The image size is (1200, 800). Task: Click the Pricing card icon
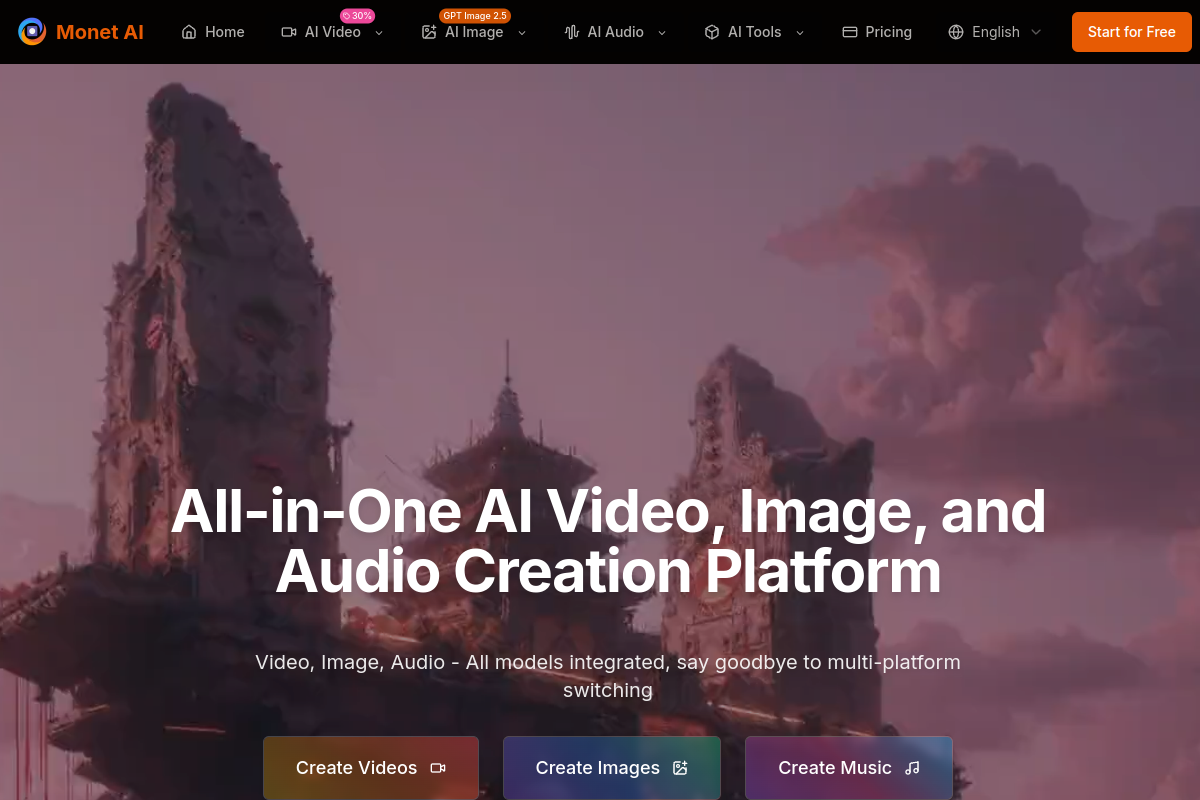point(850,32)
